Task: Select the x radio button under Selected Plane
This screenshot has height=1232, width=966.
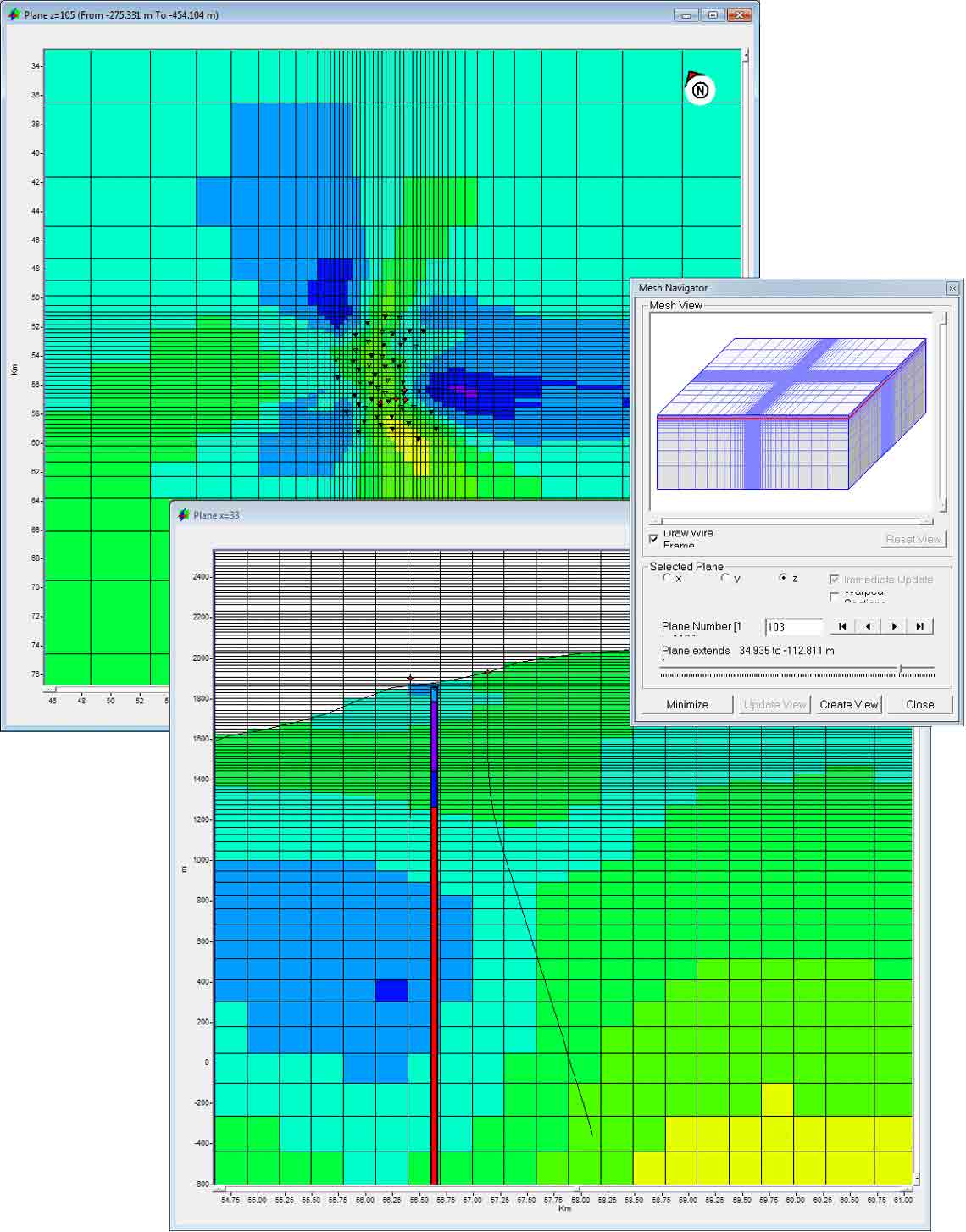Action: pos(665,577)
